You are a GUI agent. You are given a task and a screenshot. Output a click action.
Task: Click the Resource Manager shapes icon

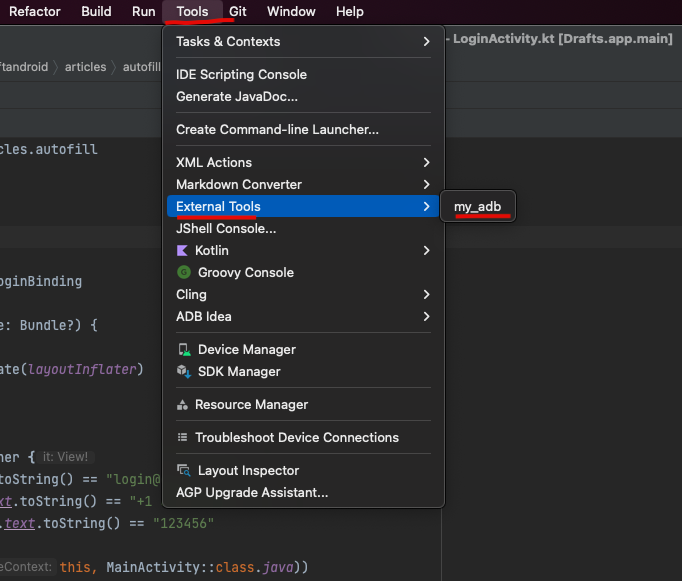coord(182,405)
